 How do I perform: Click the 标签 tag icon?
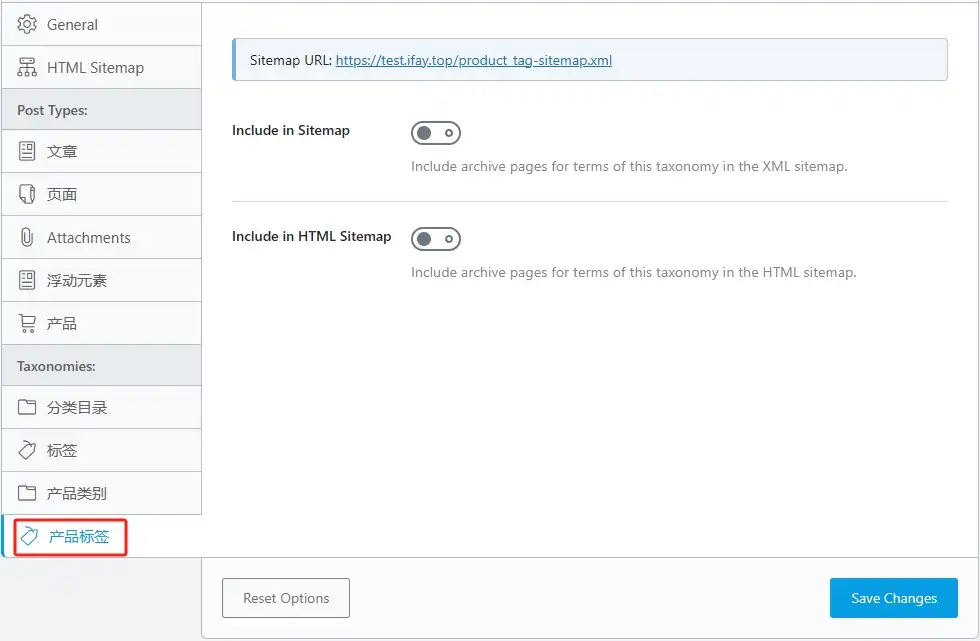point(27,450)
